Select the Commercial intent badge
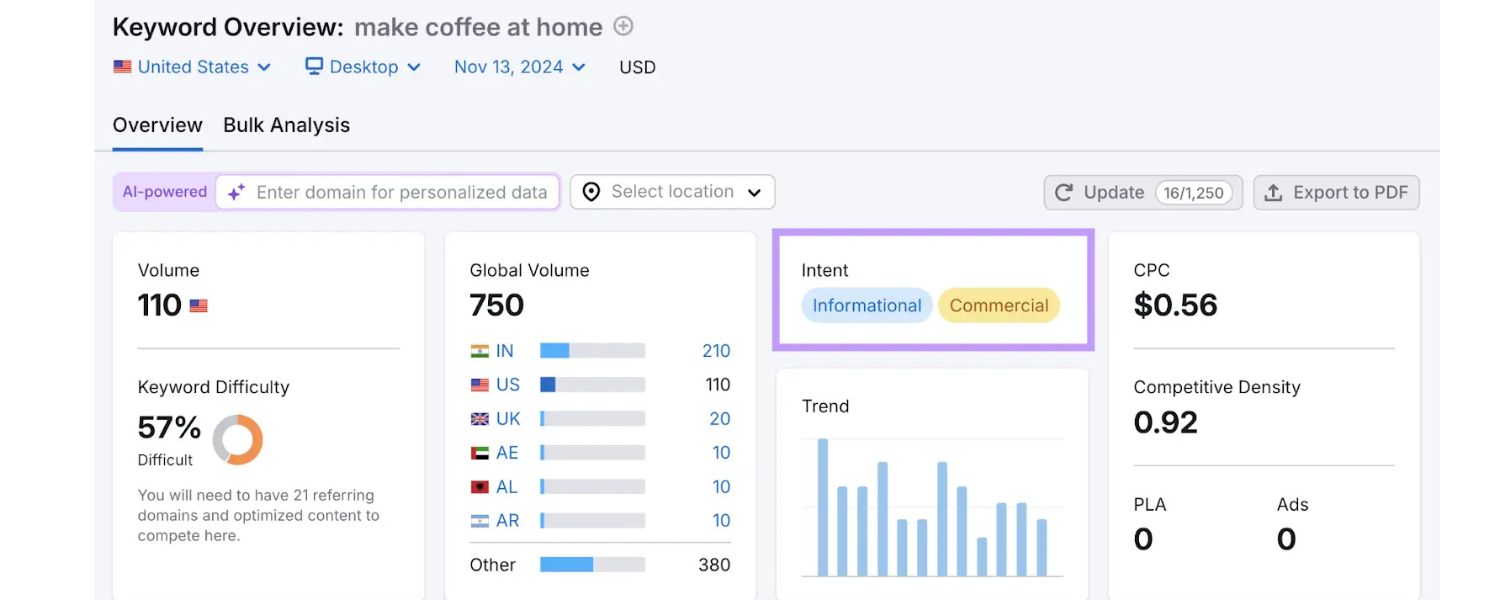This screenshot has height=600, width=1500. pos(998,305)
